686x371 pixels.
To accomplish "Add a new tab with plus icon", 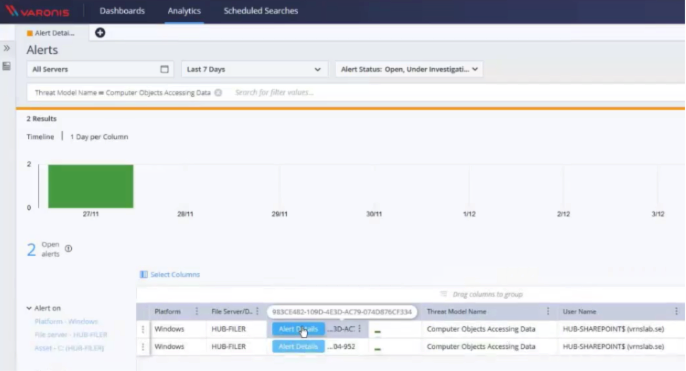I will 100,33.
